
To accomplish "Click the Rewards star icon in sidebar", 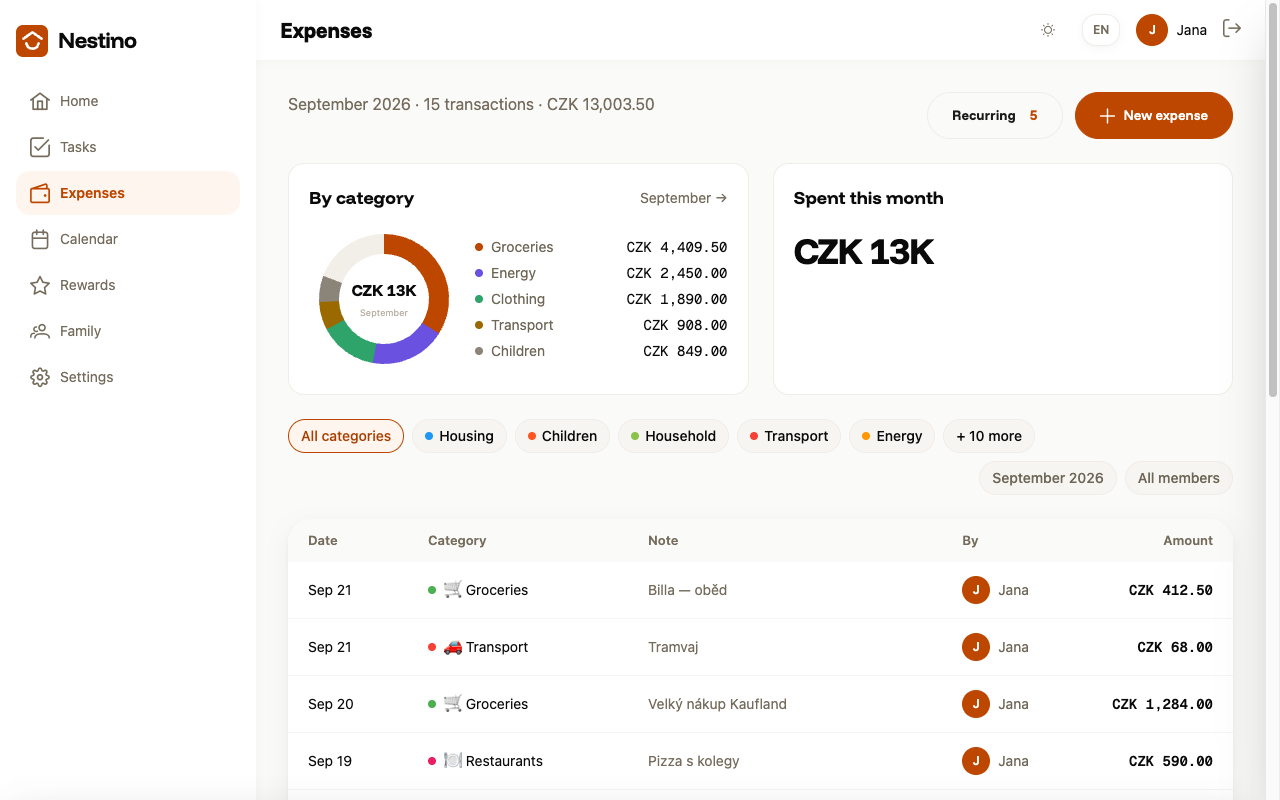I will [x=40, y=285].
